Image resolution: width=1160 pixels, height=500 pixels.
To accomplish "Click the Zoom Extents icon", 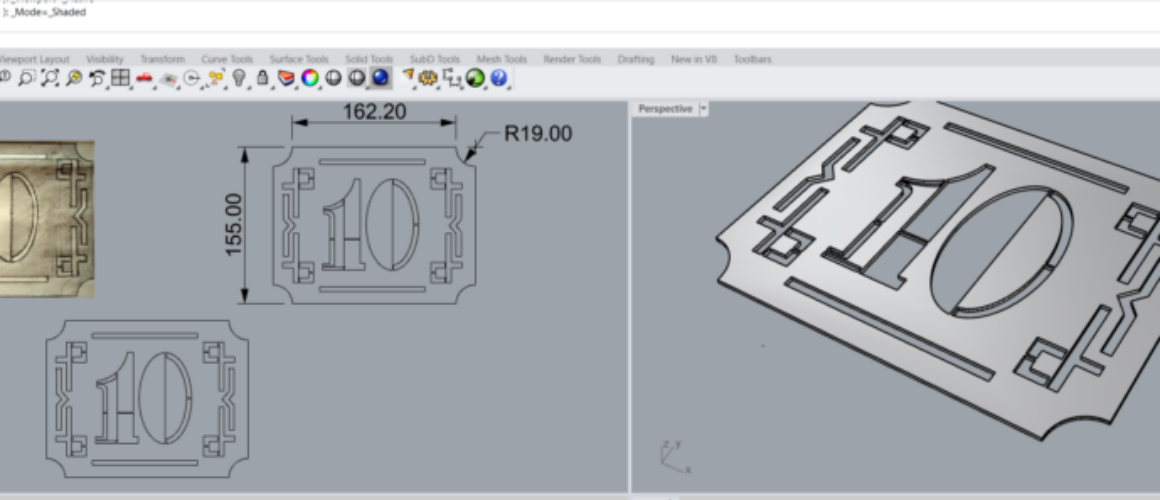I will pyautogui.click(x=50, y=78).
